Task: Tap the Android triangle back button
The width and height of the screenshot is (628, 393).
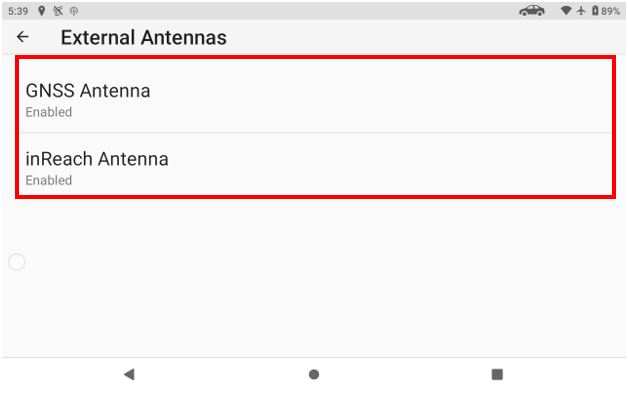Action: click(x=129, y=374)
